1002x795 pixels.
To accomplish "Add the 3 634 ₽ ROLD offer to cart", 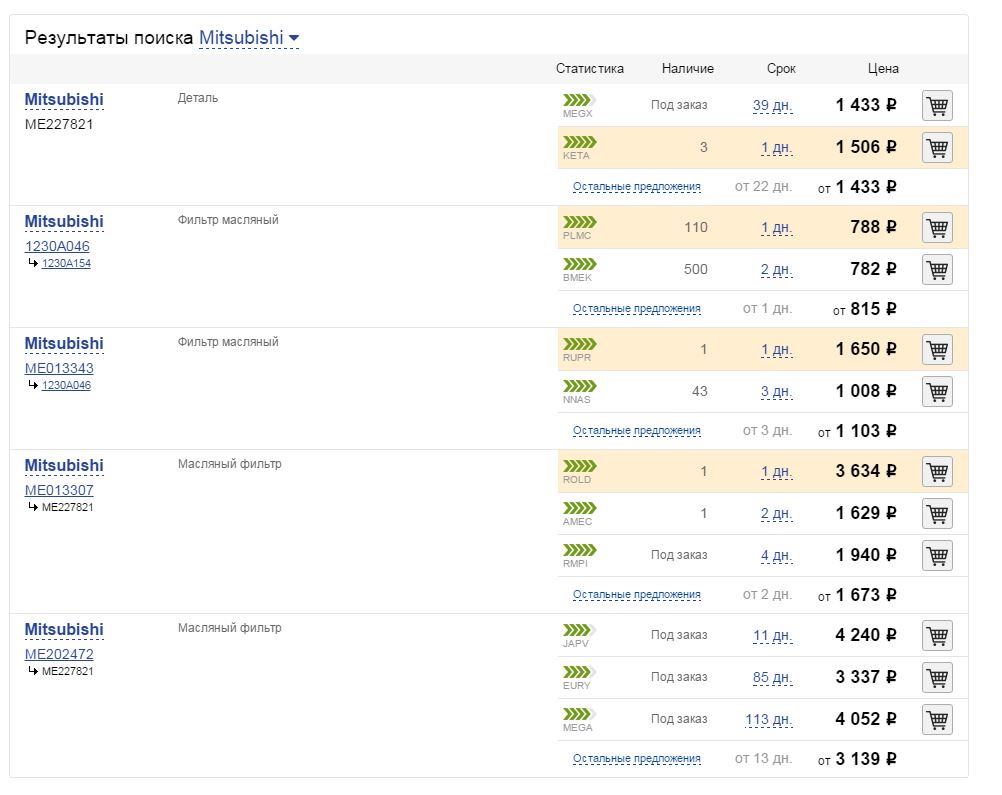I will tap(937, 472).
